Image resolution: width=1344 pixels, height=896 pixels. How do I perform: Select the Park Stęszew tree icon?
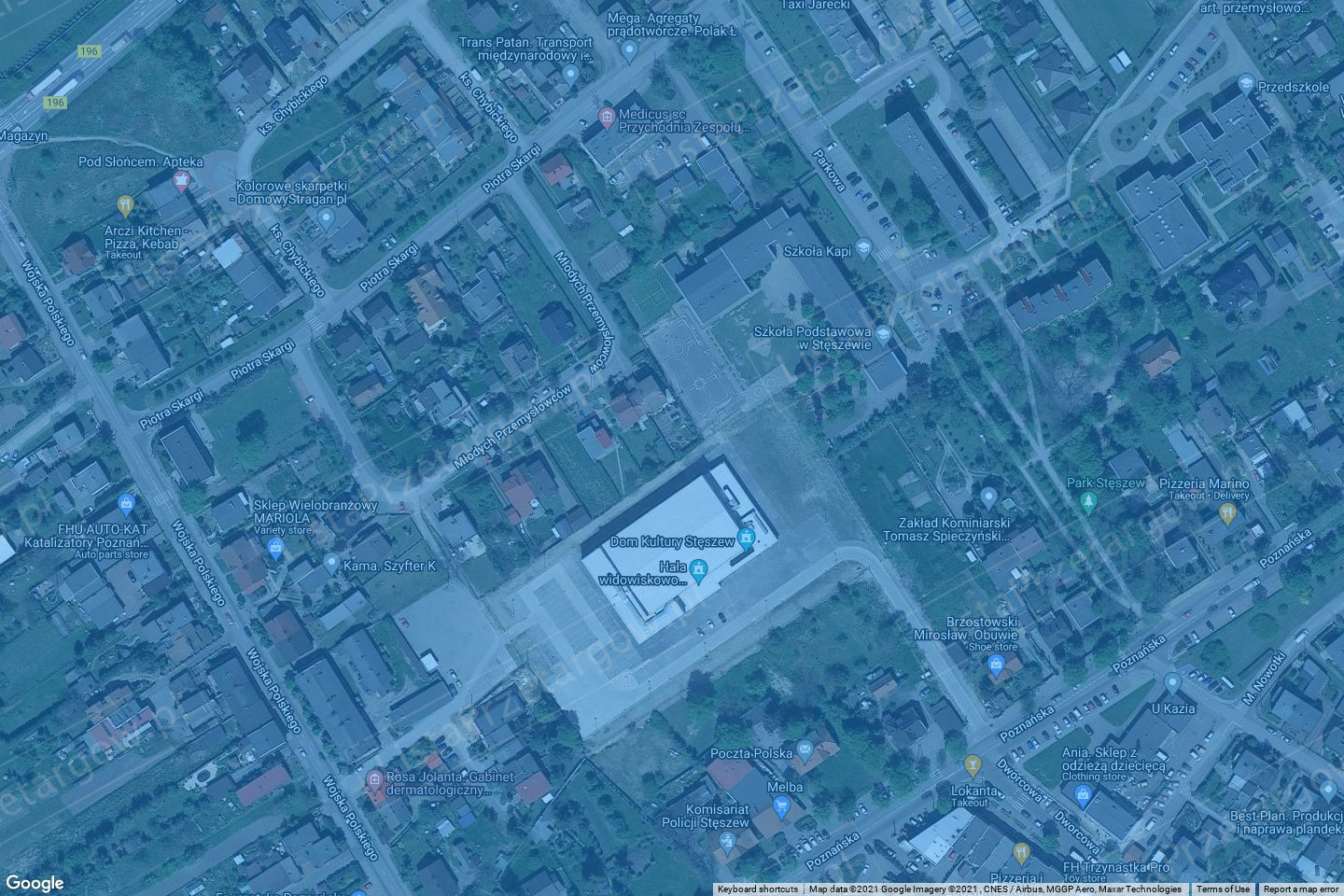[1087, 503]
